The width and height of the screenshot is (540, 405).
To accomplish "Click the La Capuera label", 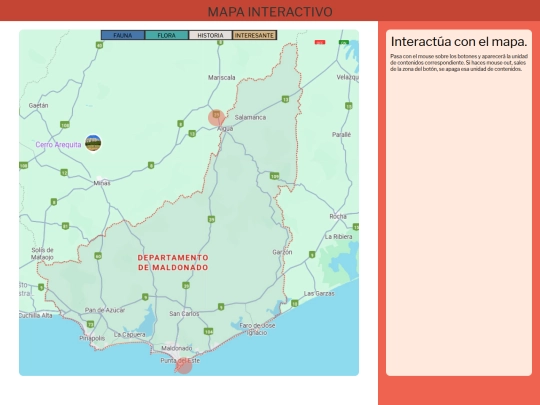I will [x=129, y=334].
